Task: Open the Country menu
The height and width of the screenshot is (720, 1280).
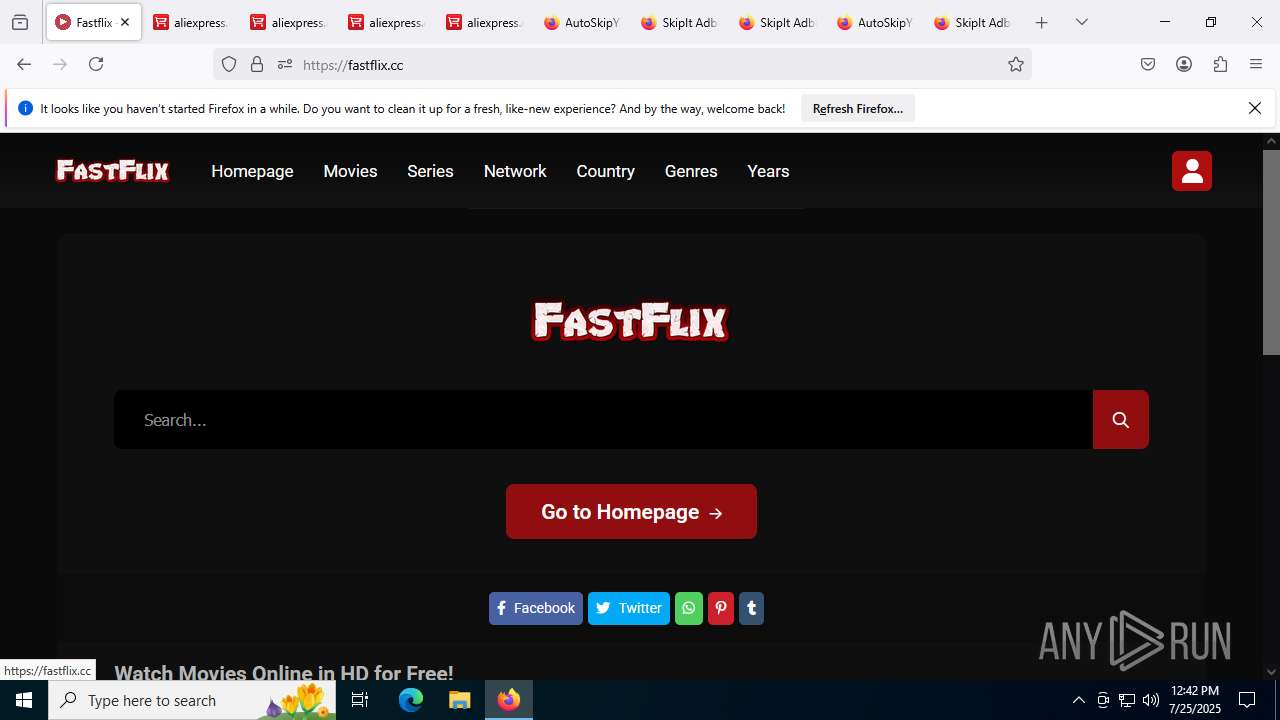Action: coord(606,171)
